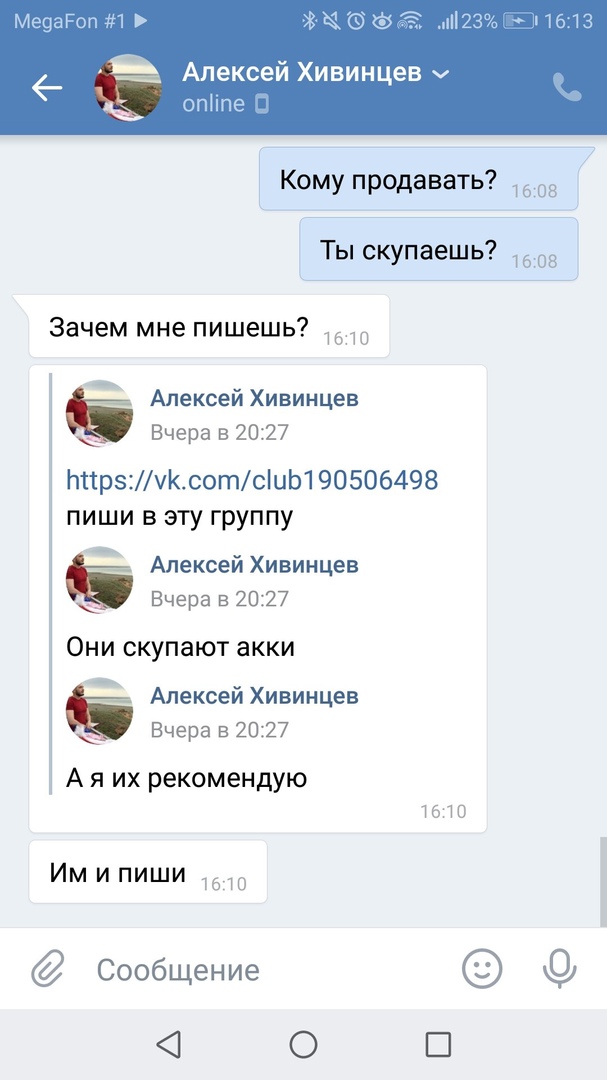607x1080 pixels.
Task: Tap the chat scrollbar on the right edge
Action: 604,882
